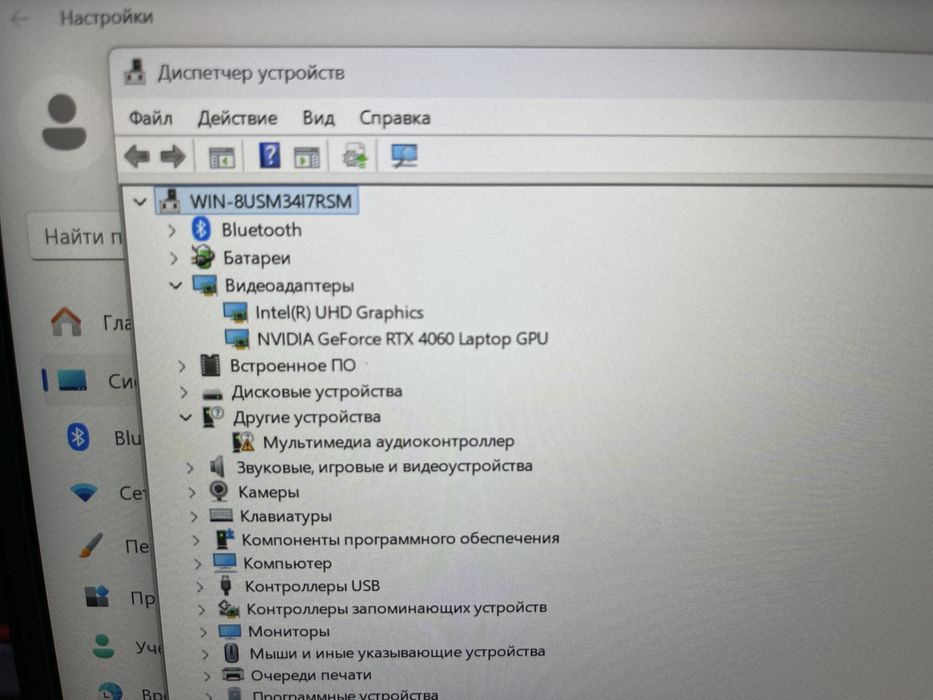Select the Очереди печати row text

coord(311,675)
